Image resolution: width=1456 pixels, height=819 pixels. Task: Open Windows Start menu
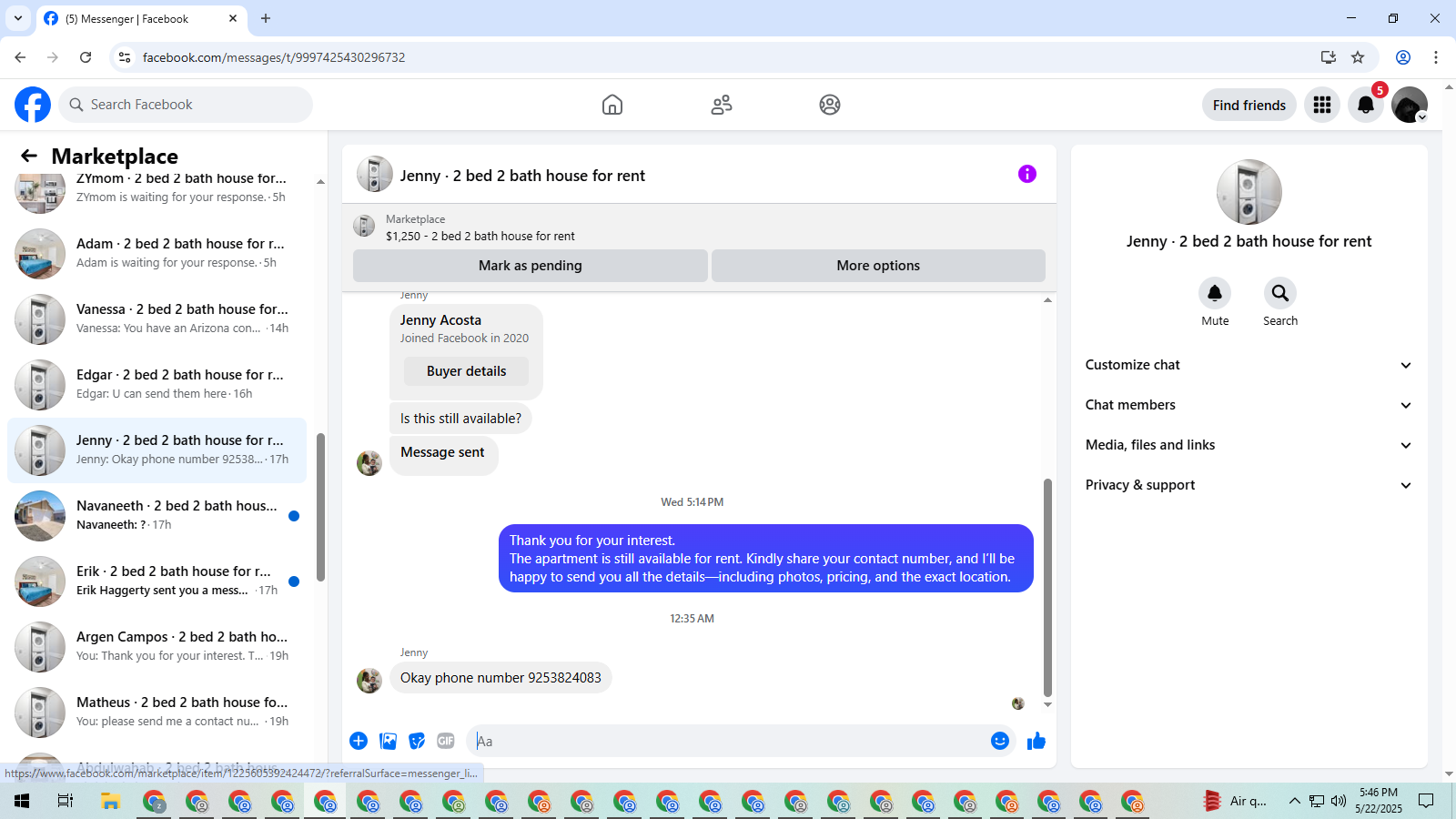(22, 801)
